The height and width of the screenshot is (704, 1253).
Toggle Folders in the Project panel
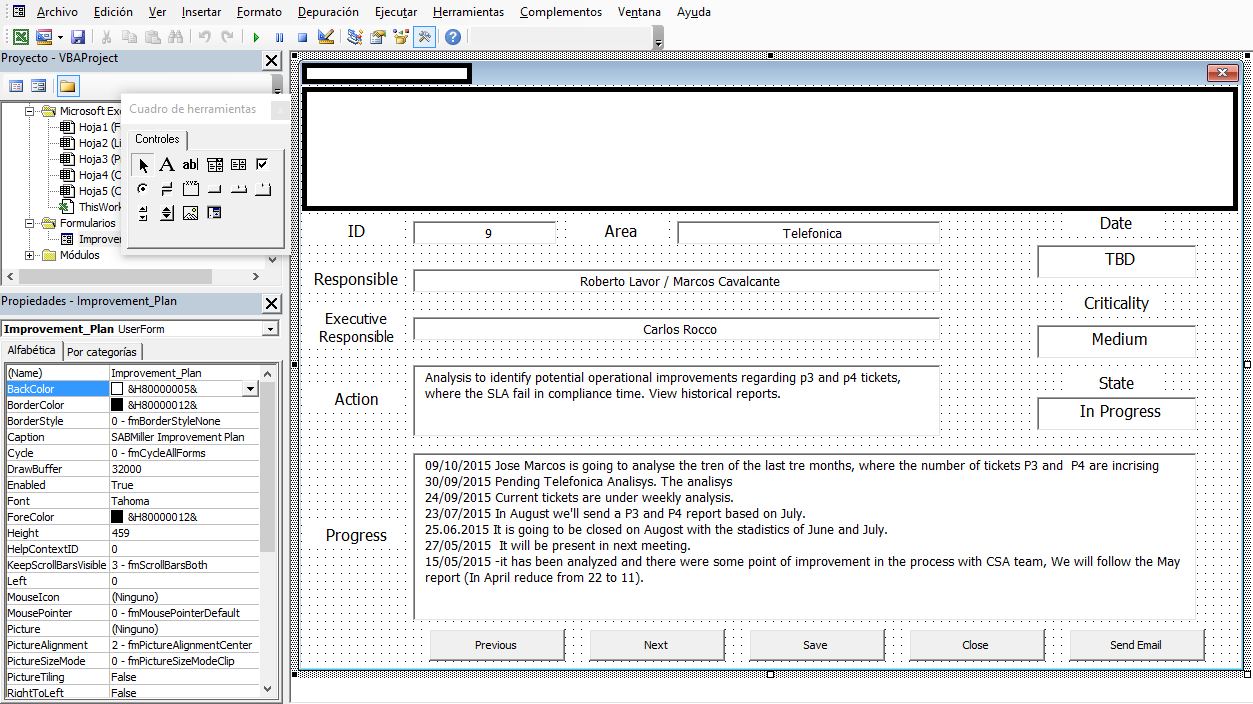coord(67,86)
